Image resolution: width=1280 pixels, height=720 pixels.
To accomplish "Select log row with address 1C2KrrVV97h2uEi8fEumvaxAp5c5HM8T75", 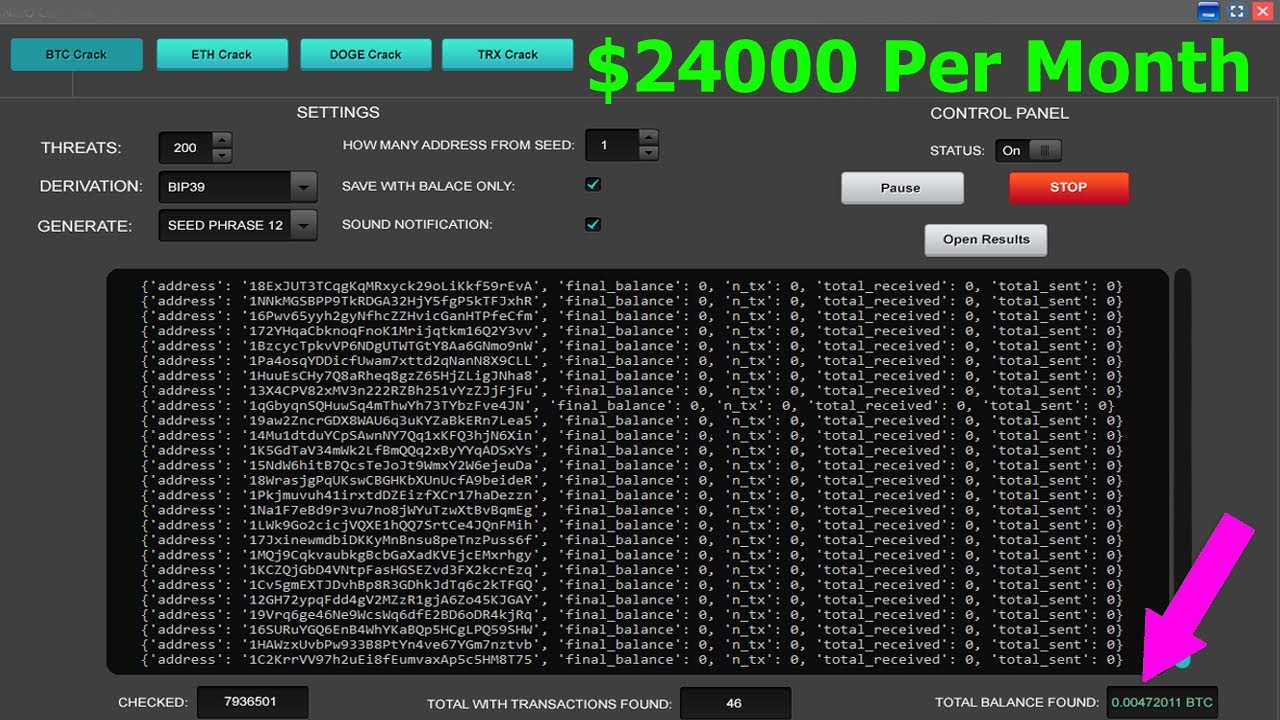I will [632, 660].
